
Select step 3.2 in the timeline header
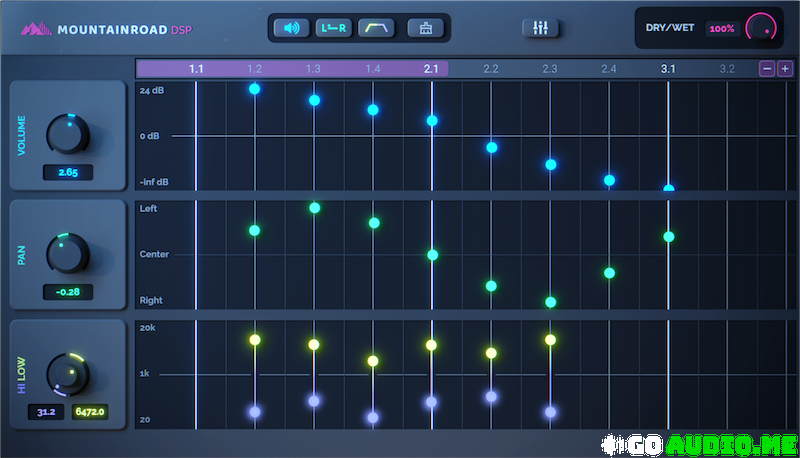tap(727, 69)
